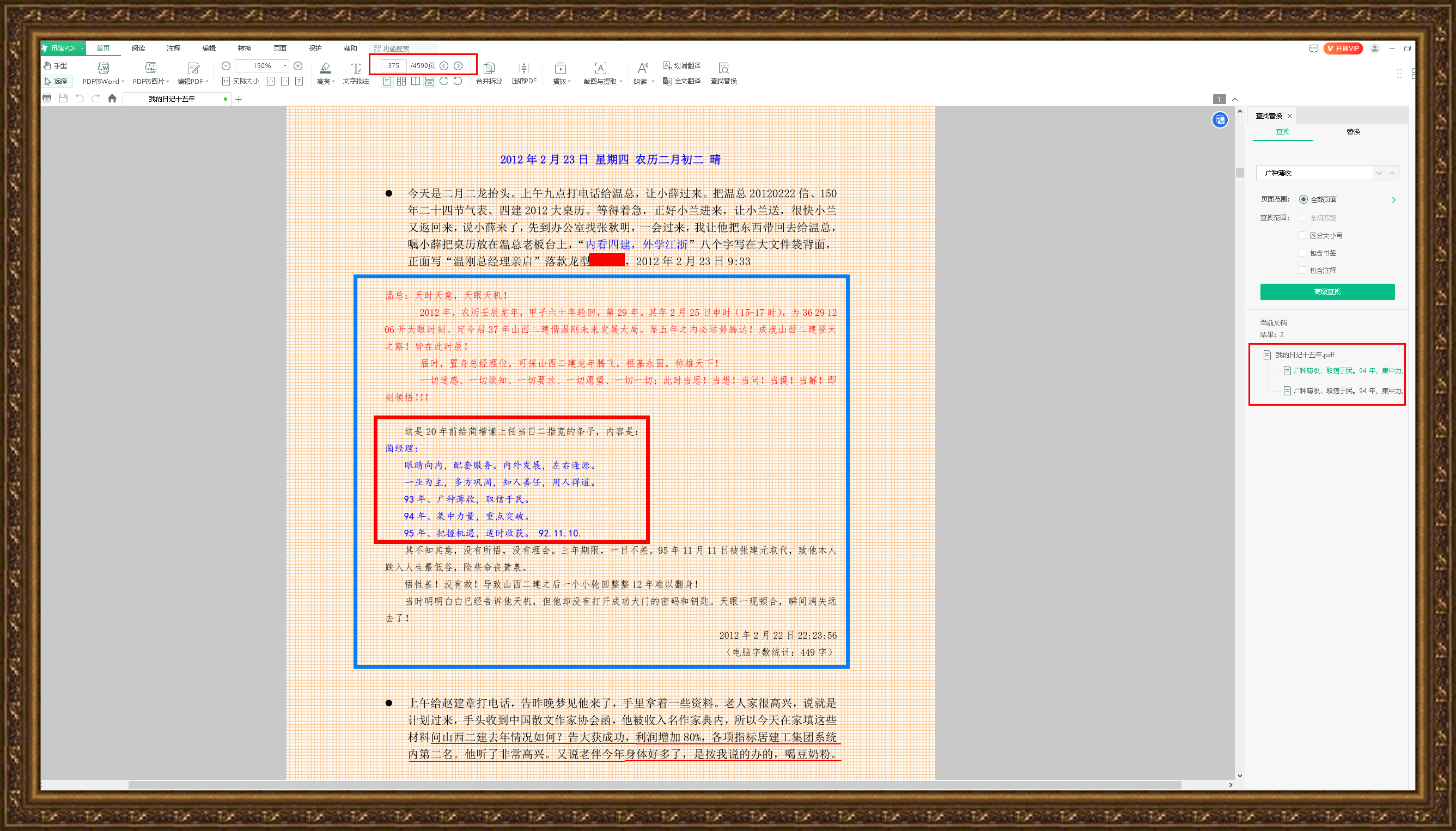1456x831 pixels.
Task: Tick the 包含注释 checkbox
Action: tap(1302, 270)
